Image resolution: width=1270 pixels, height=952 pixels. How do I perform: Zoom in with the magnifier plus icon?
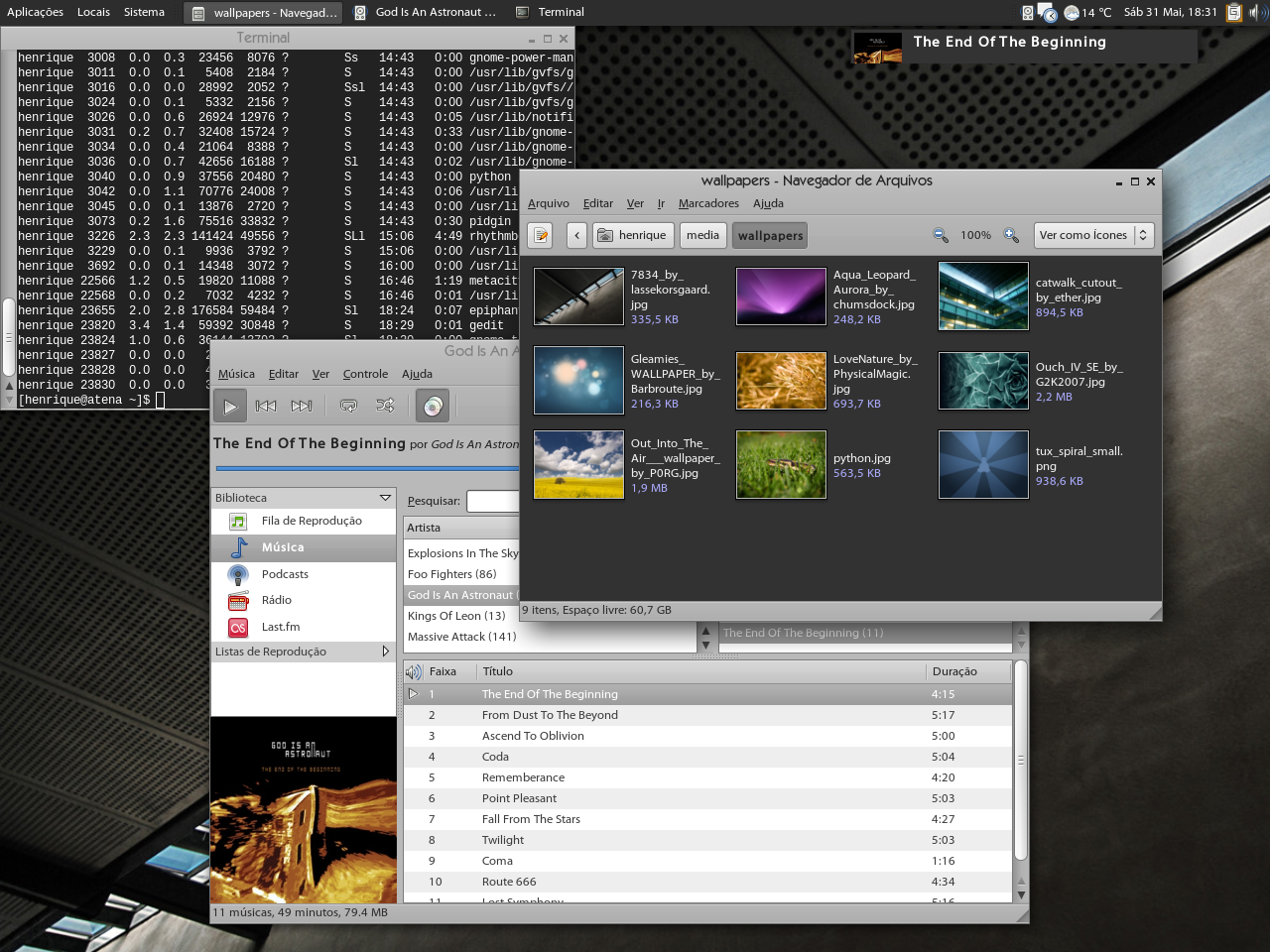click(1011, 235)
